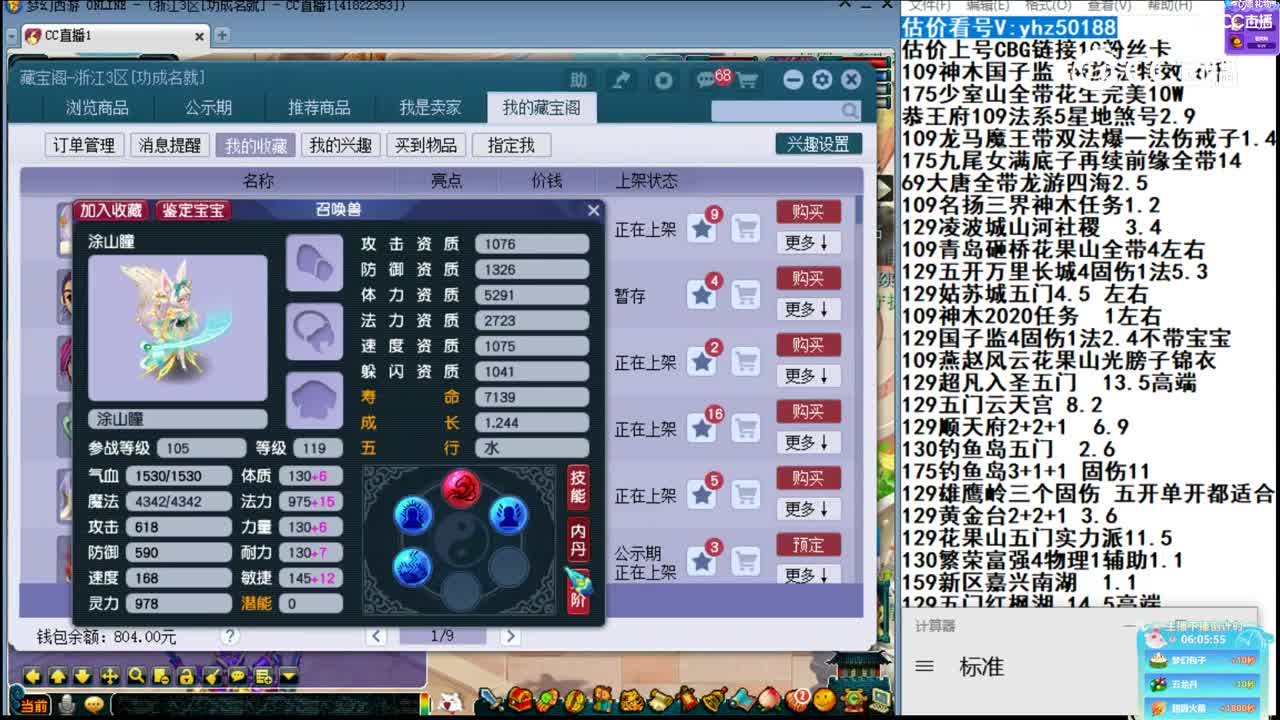Click the broom clear icon in bottom toolbar
Image resolution: width=1280 pixels, height=720 pixels.
[212, 676]
